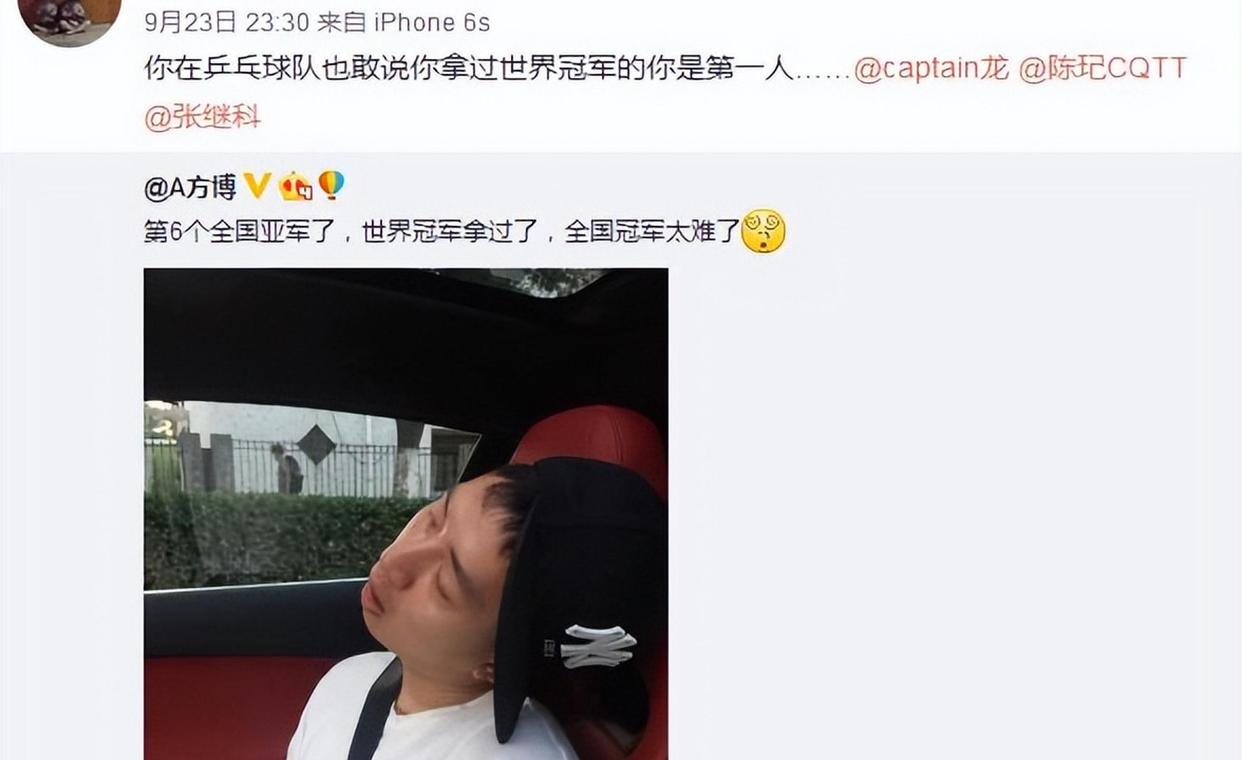This screenshot has width=1242, height=760.
Task: Click the car window showing the fence
Action: tap(310, 493)
